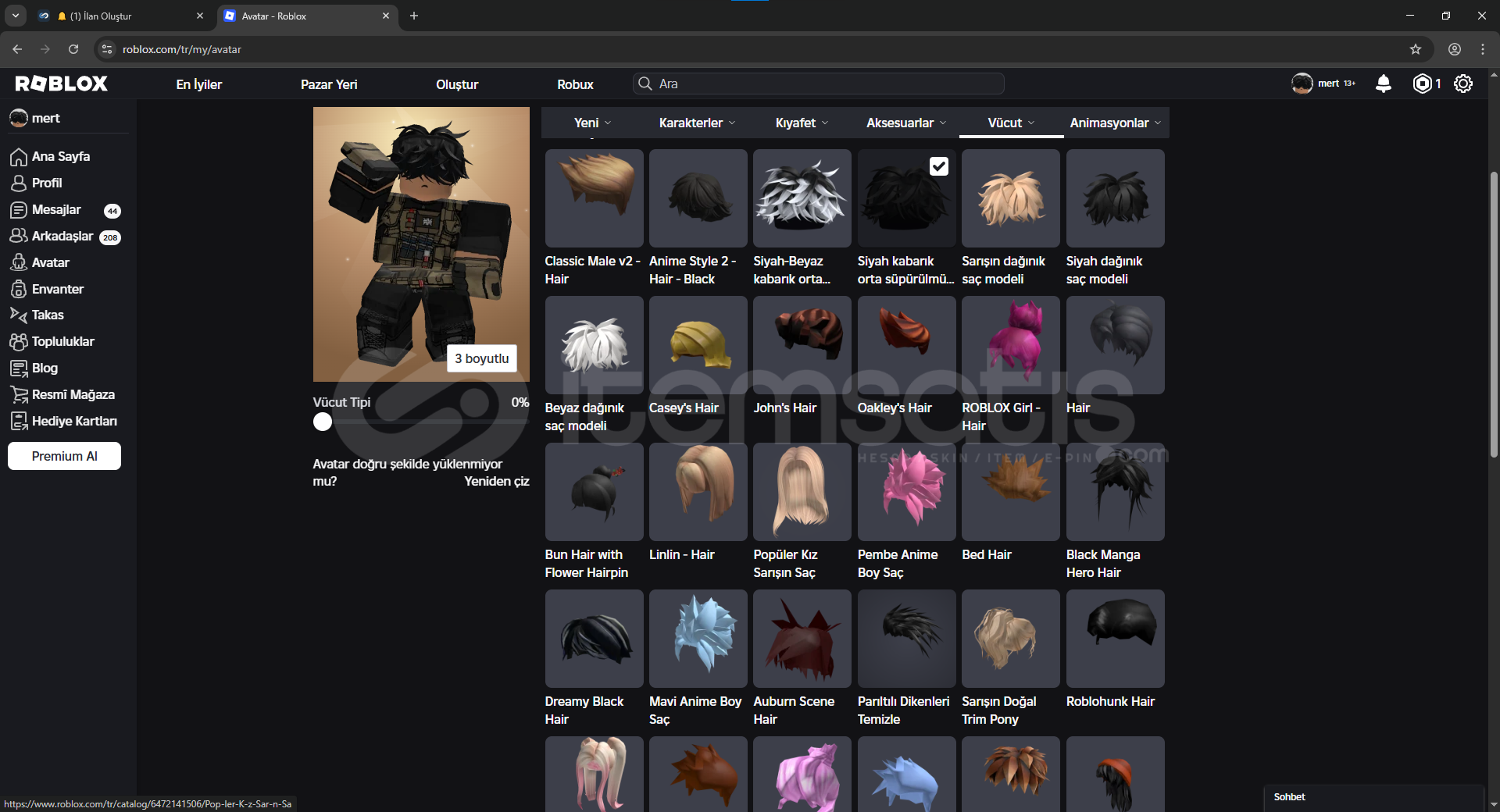The image size is (1500, 812).
Task: Open the tab search dropdown arrow
Action: click(16, 16)
